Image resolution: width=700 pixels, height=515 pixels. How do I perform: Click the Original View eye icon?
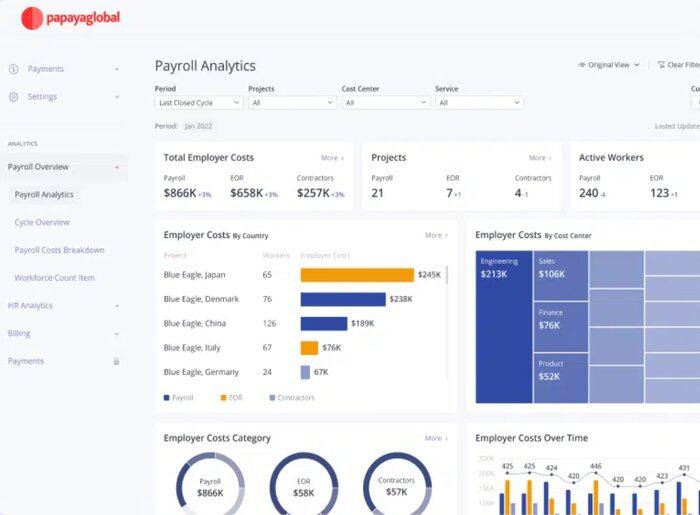(582, 65)
